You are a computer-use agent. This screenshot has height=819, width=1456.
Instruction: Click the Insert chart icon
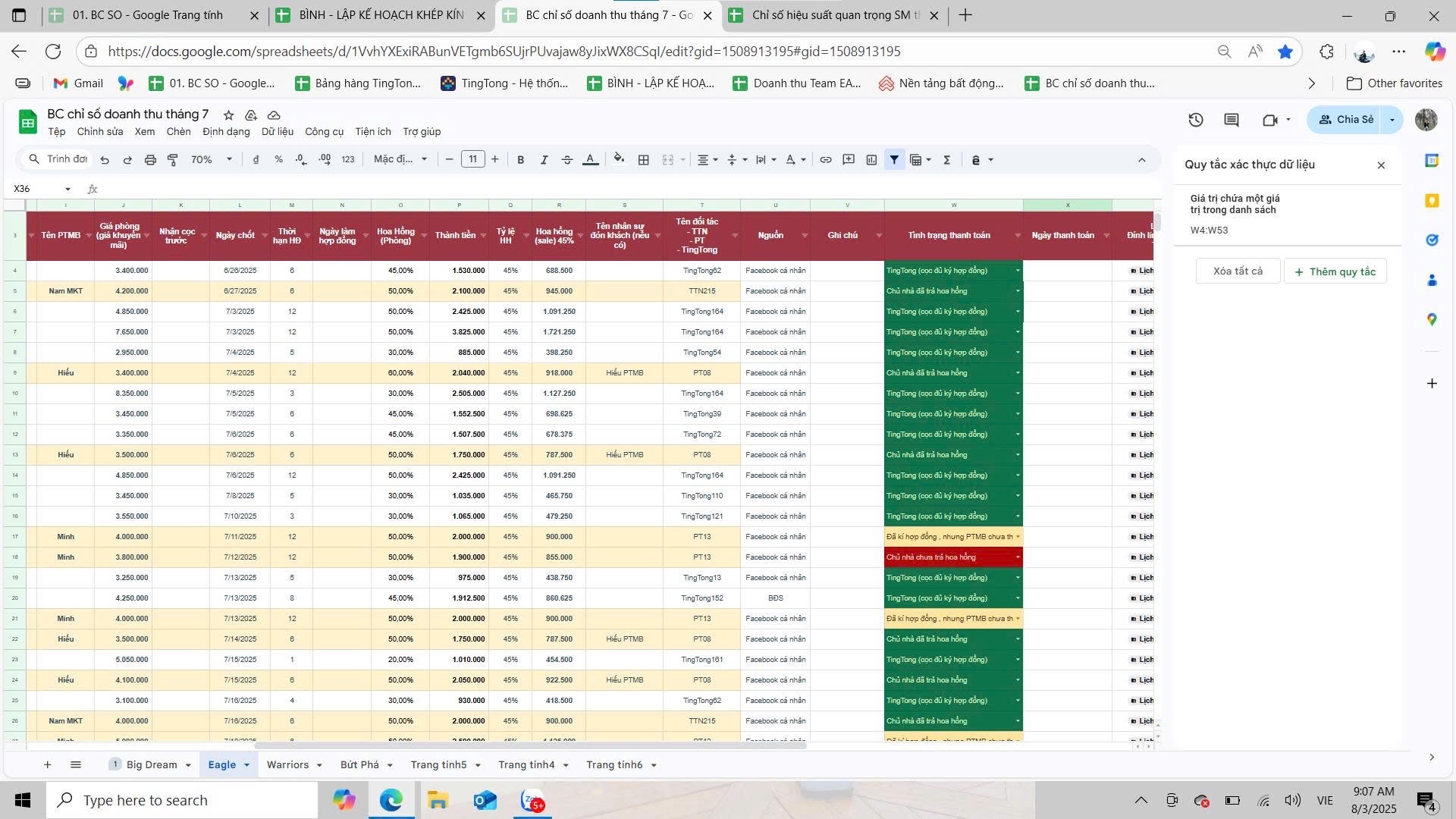(871, 160)
